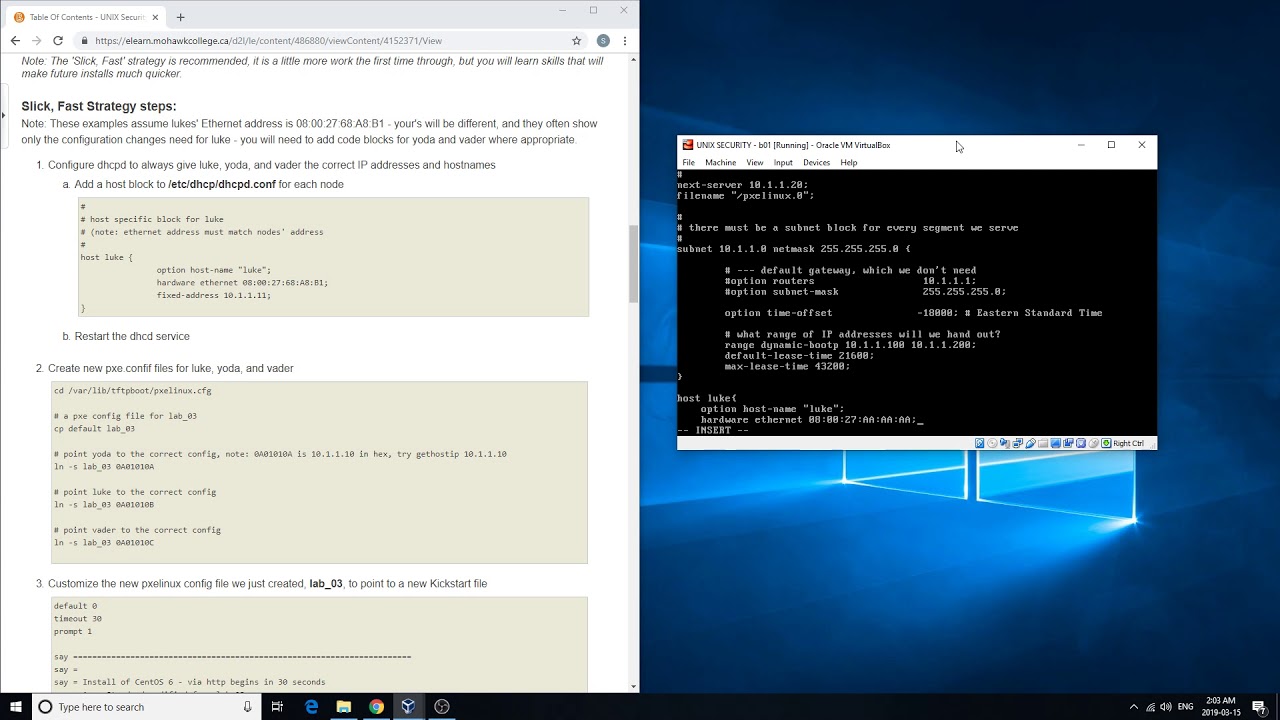
Task: Click 'Right Ctrl' host key label
Action: coord(1129,443)
